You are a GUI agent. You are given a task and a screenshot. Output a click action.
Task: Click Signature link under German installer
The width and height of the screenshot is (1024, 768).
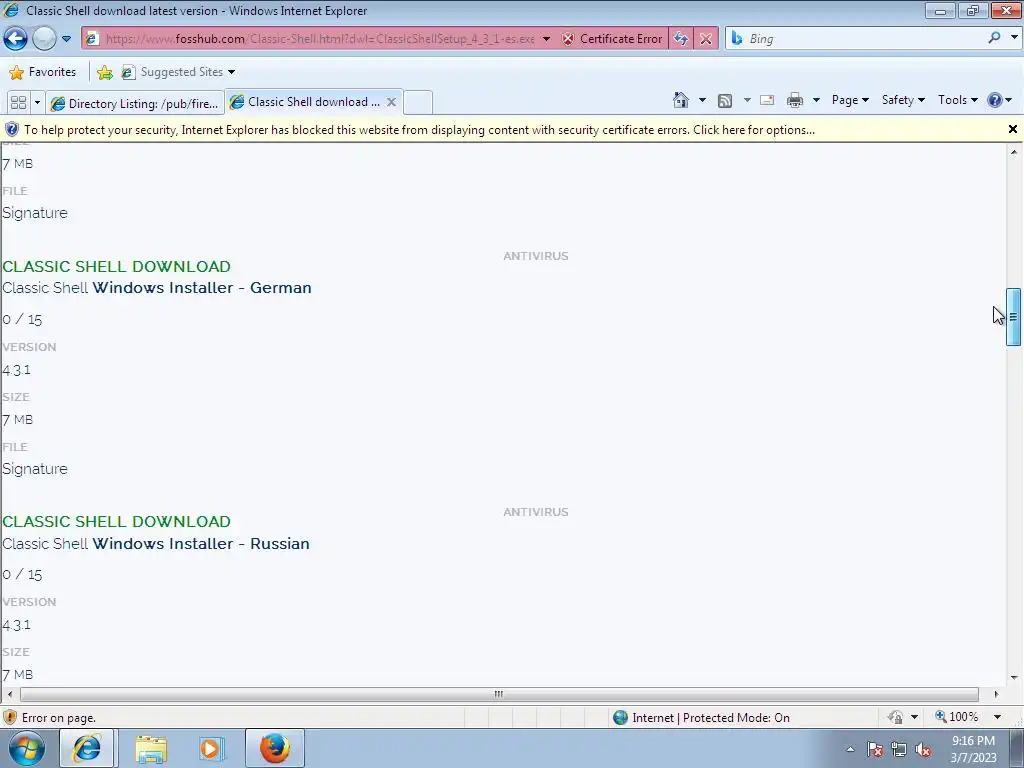point(35,469)
